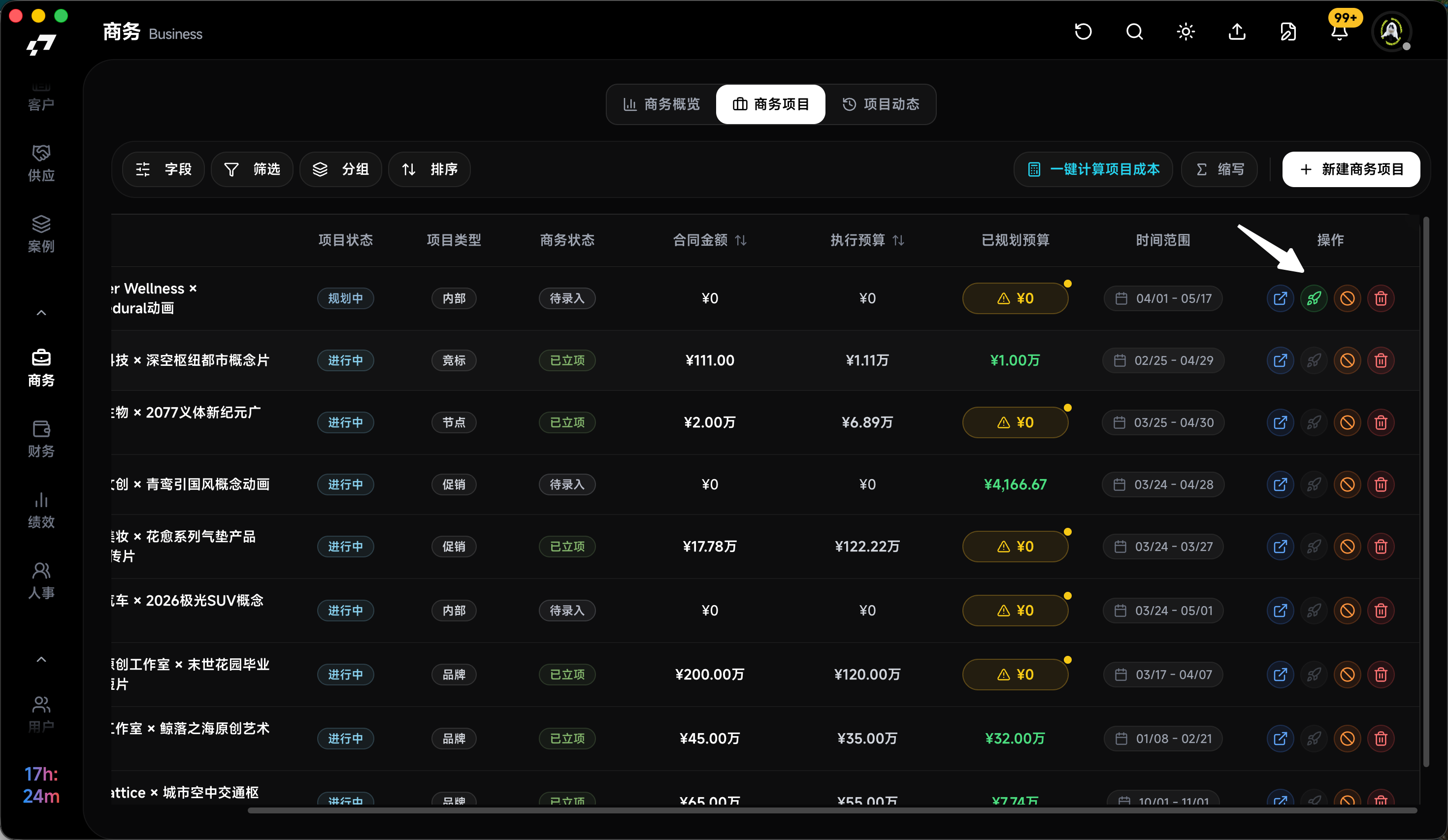Image resolution: width=1448 pixels, height=840 pixels.
Task: Click the refresh icon in top bar
Action: pos(1083,32)
